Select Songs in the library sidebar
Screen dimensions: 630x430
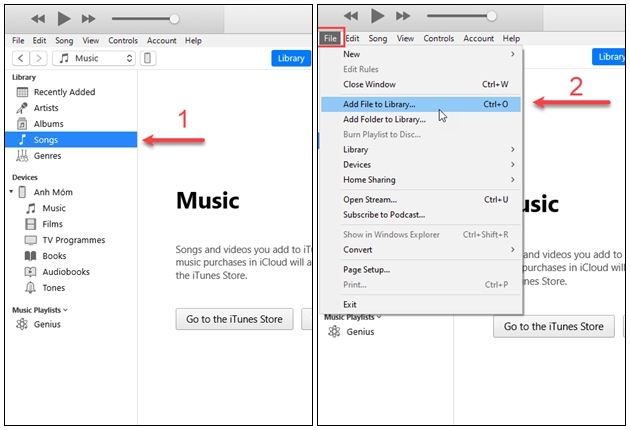pos(71,139)
